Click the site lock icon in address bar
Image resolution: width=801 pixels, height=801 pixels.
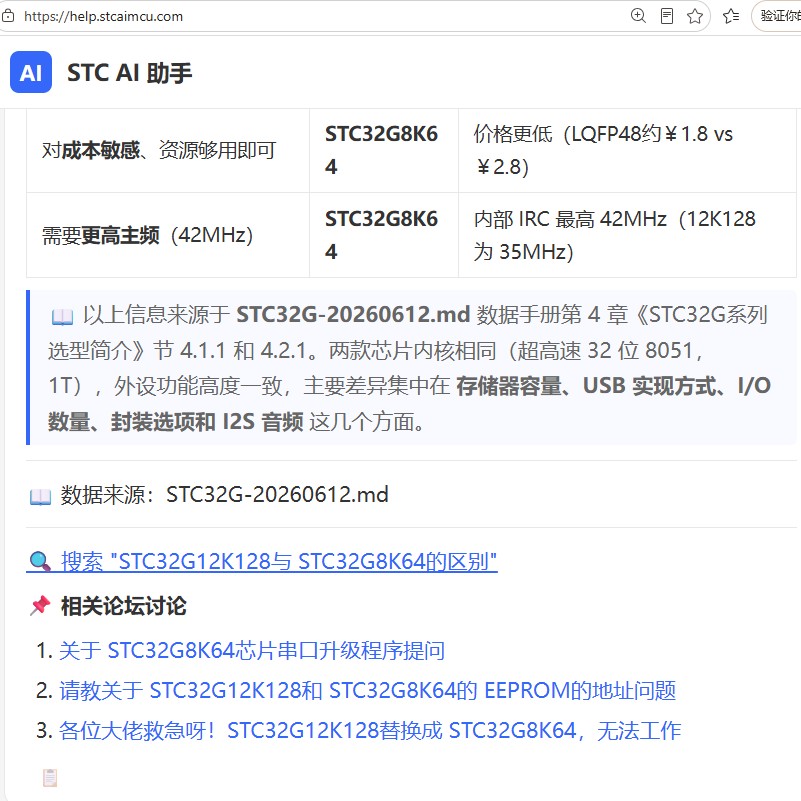[x=8, y=16]
